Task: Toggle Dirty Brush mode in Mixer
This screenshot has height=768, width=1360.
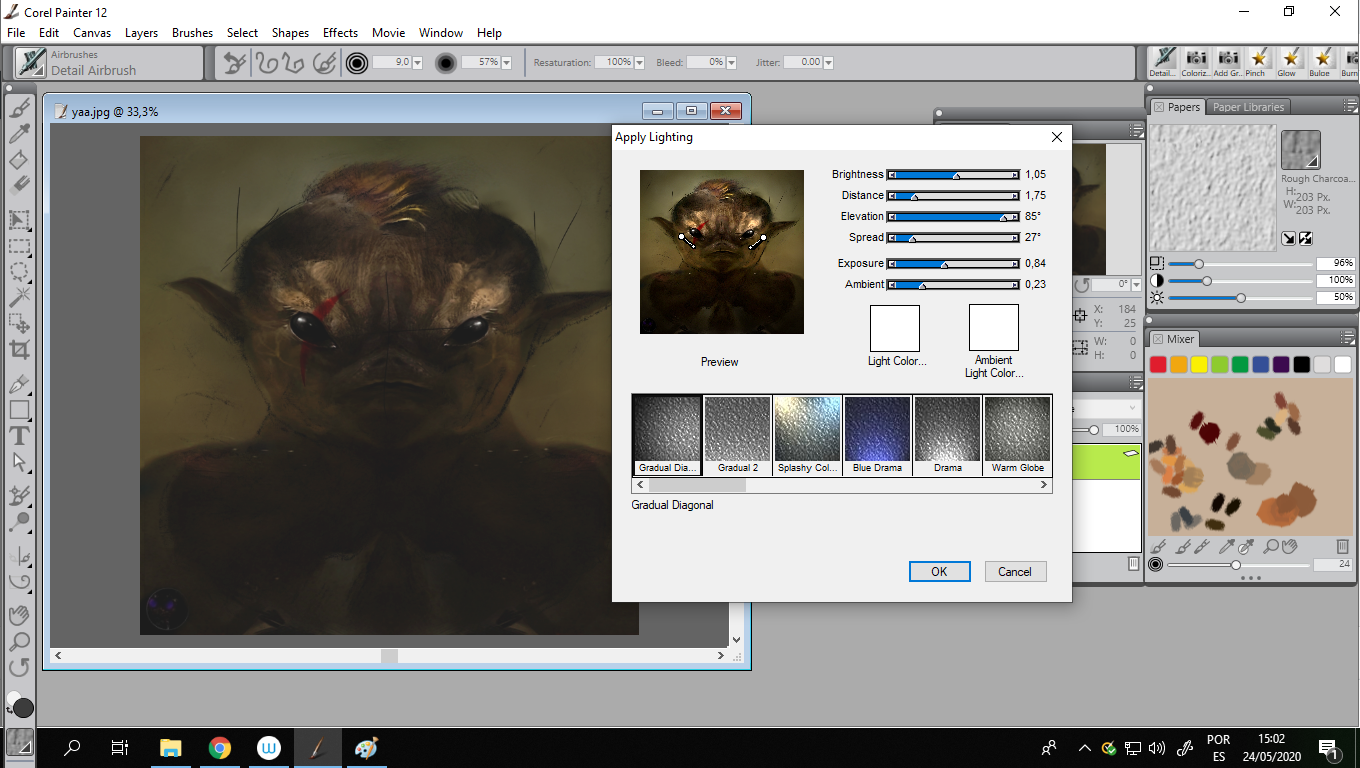Action: coord(1159,546)
